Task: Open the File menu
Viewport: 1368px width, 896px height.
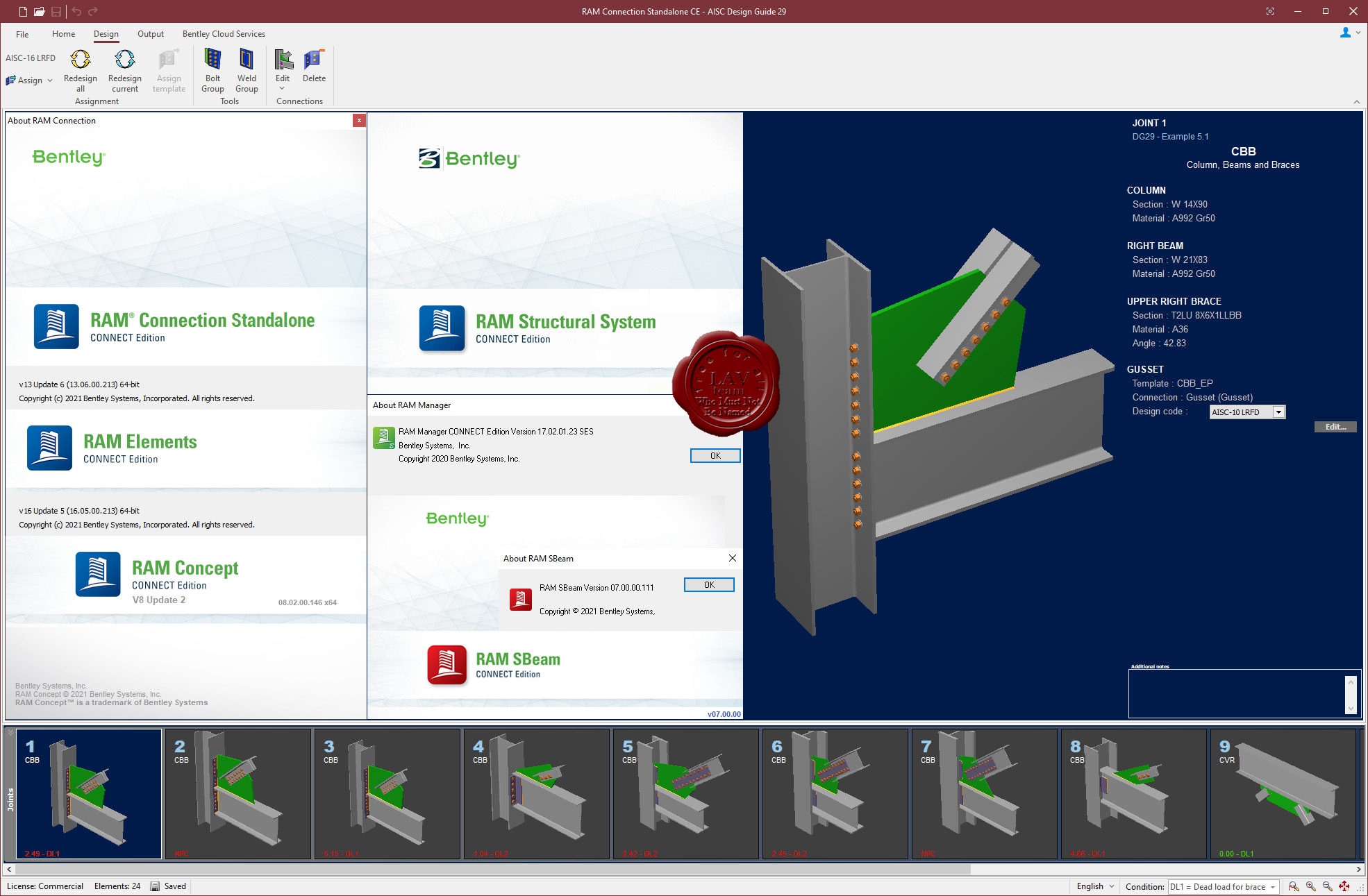Action: 22,34
